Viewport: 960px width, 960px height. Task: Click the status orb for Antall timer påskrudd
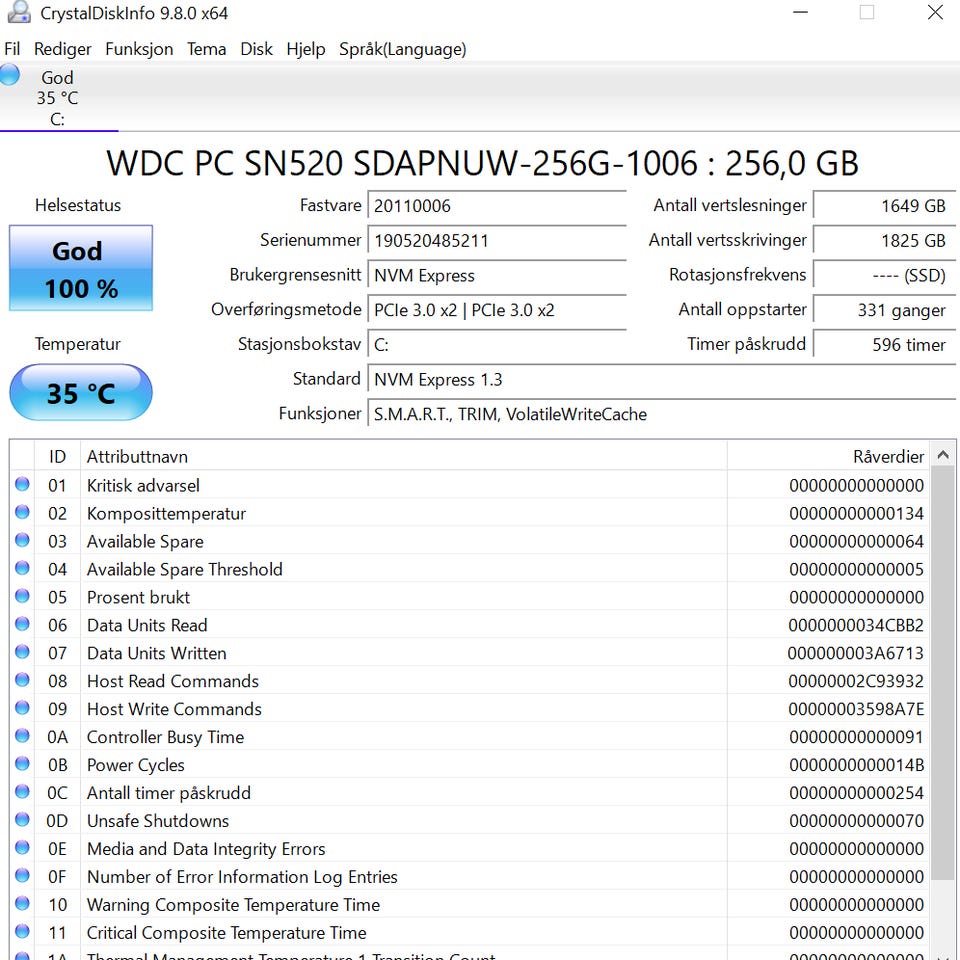[22, 792]
